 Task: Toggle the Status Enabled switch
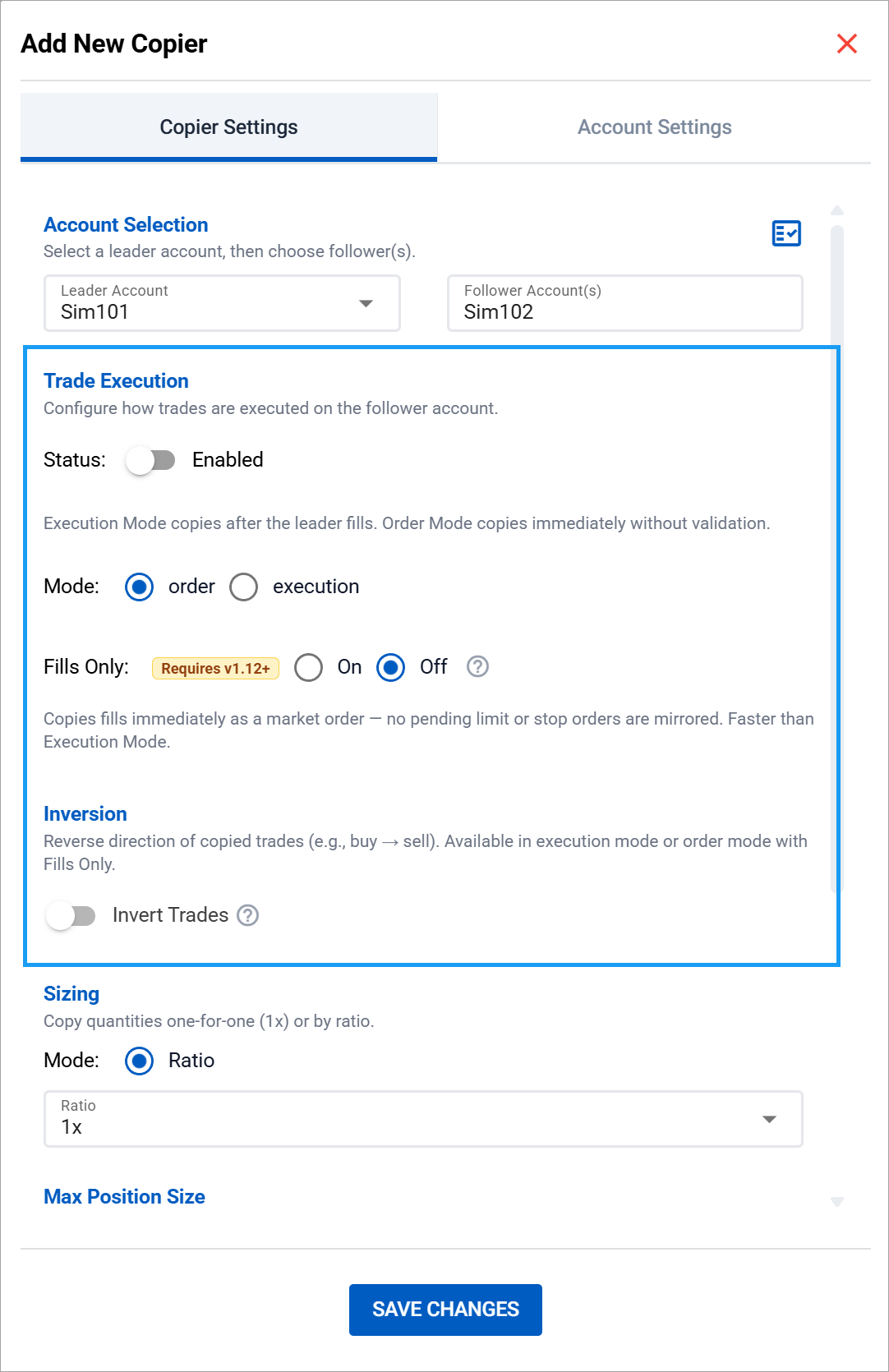pos(151,460)
